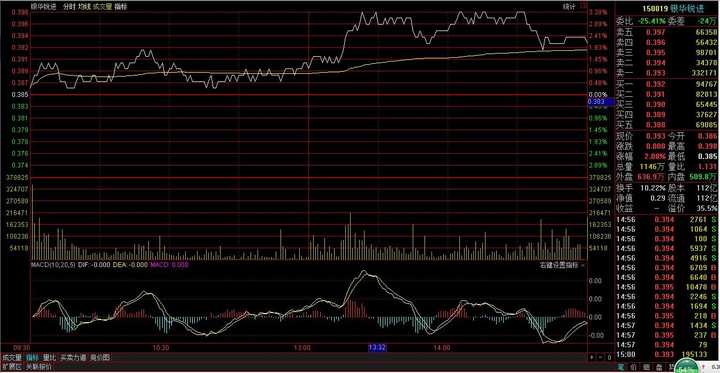Select the 买二 row with volume 82013
The height and width of the screenshot is (373, 720).
pos(667,94)
